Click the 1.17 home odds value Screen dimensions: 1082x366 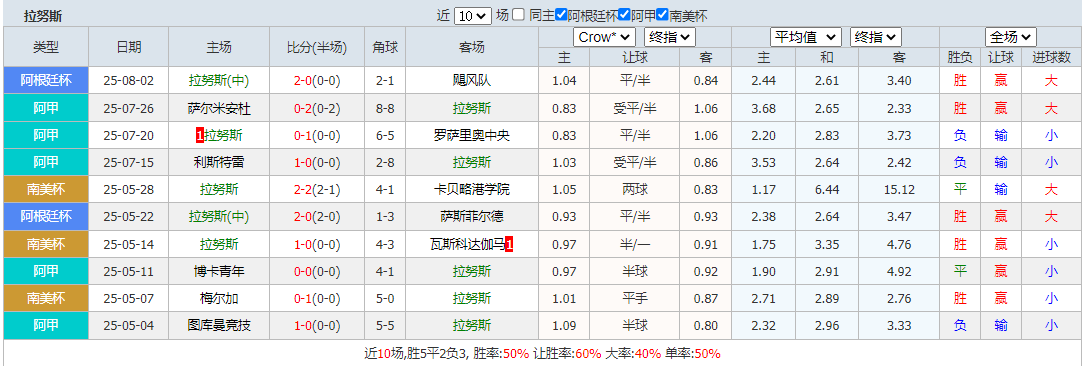[x=764, y=189]
